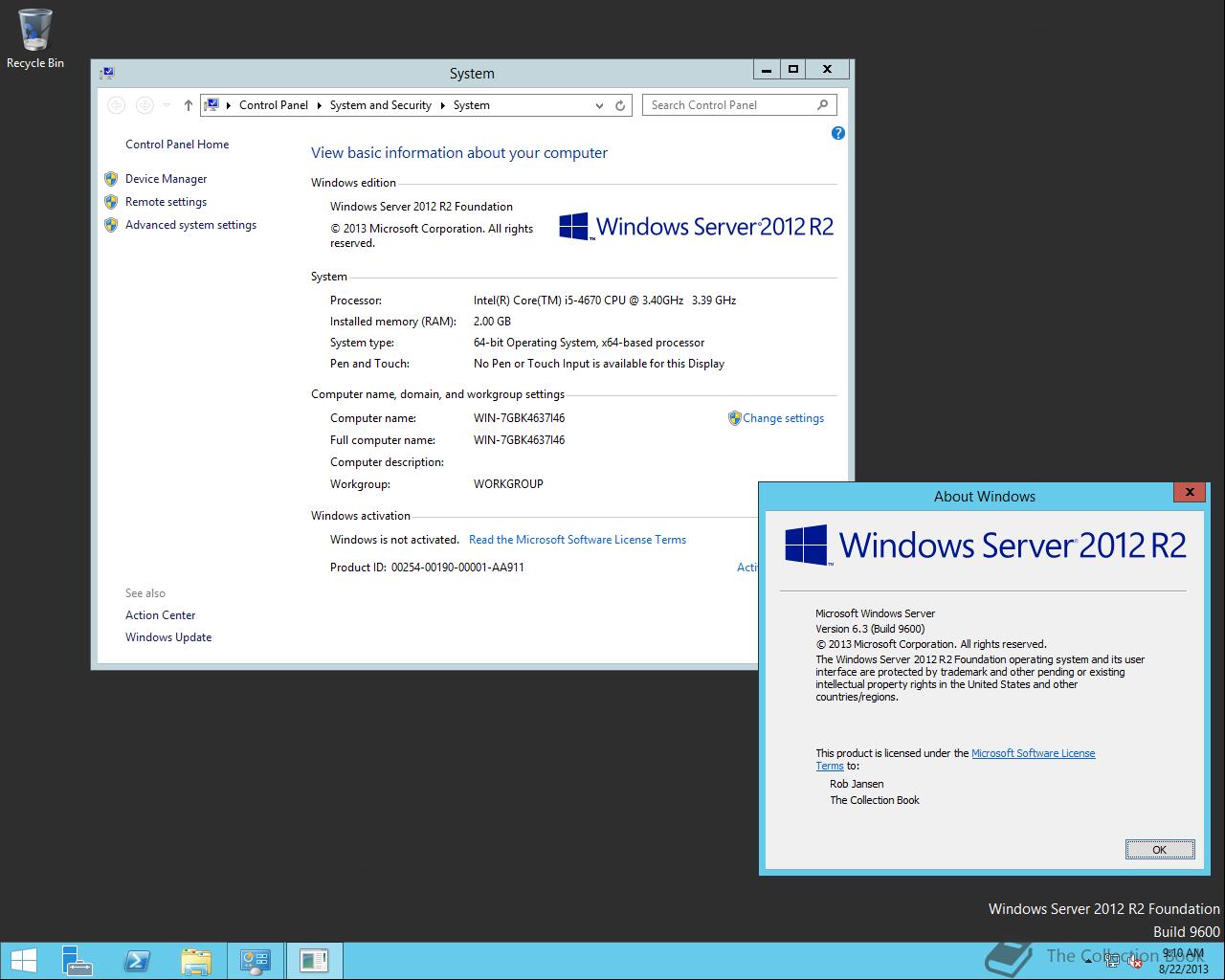Click the Product ID 00254-00190-00001-AA911 text
Image resolution: width=1225 pixels, height=980 pixels.
point(427,568)
